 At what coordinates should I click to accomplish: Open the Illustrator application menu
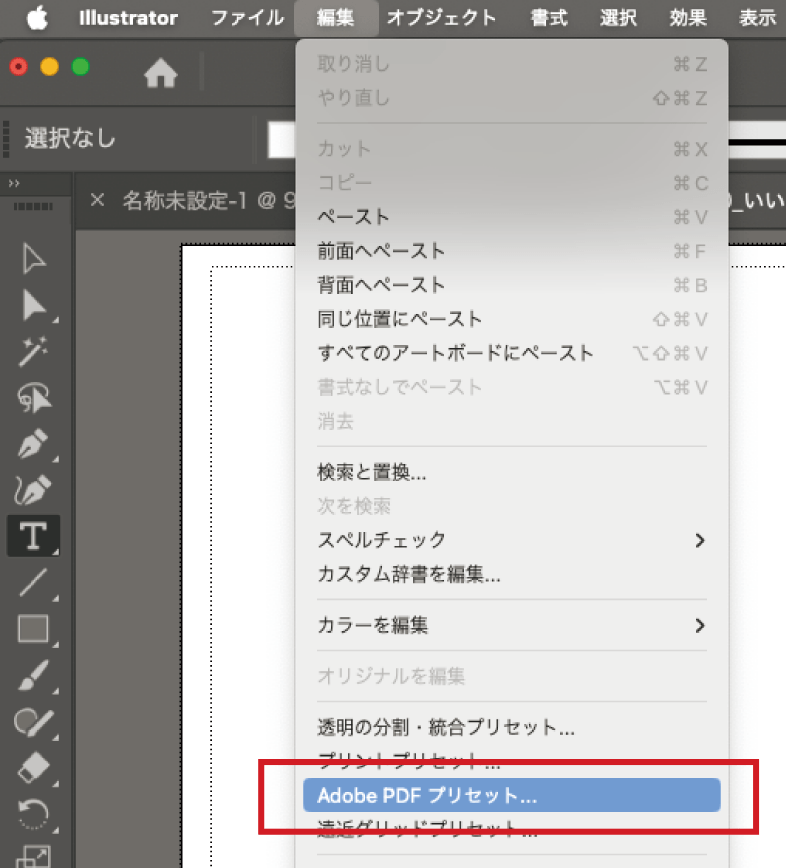[x=128, y=18]
